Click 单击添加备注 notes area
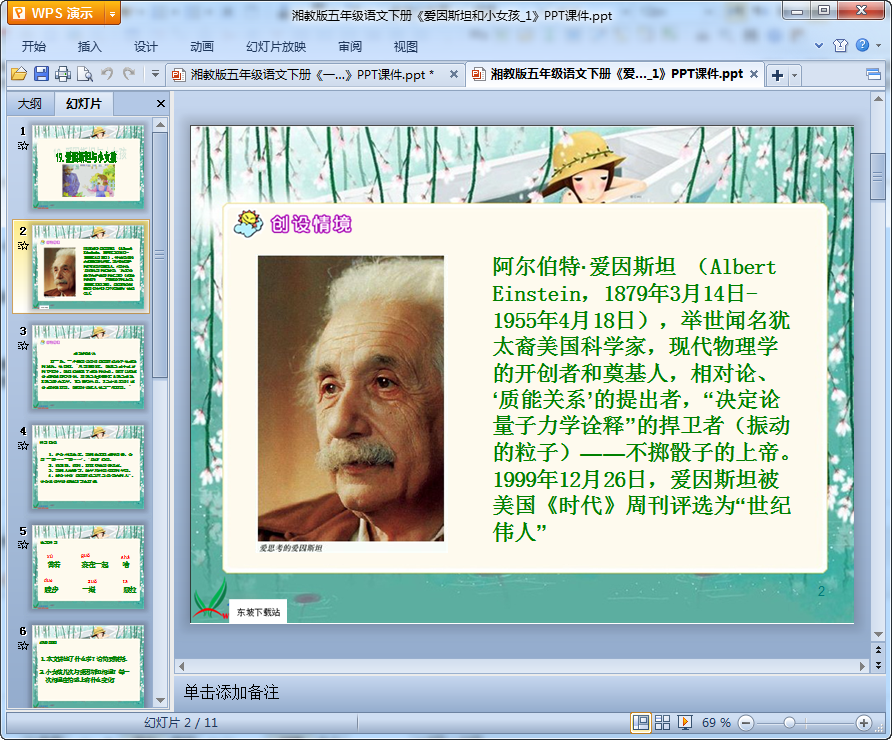 tap(231, 692)
